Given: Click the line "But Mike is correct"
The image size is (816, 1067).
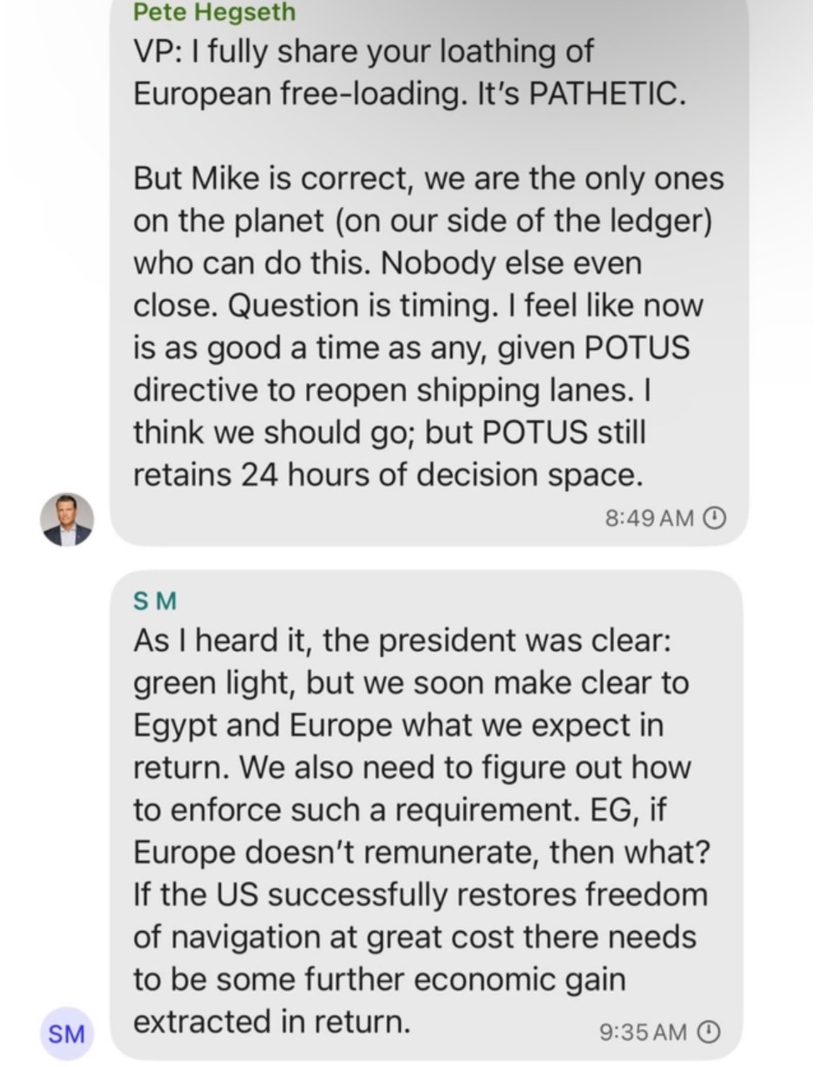Looking at the screenshot, I should (x=429, y=179).
